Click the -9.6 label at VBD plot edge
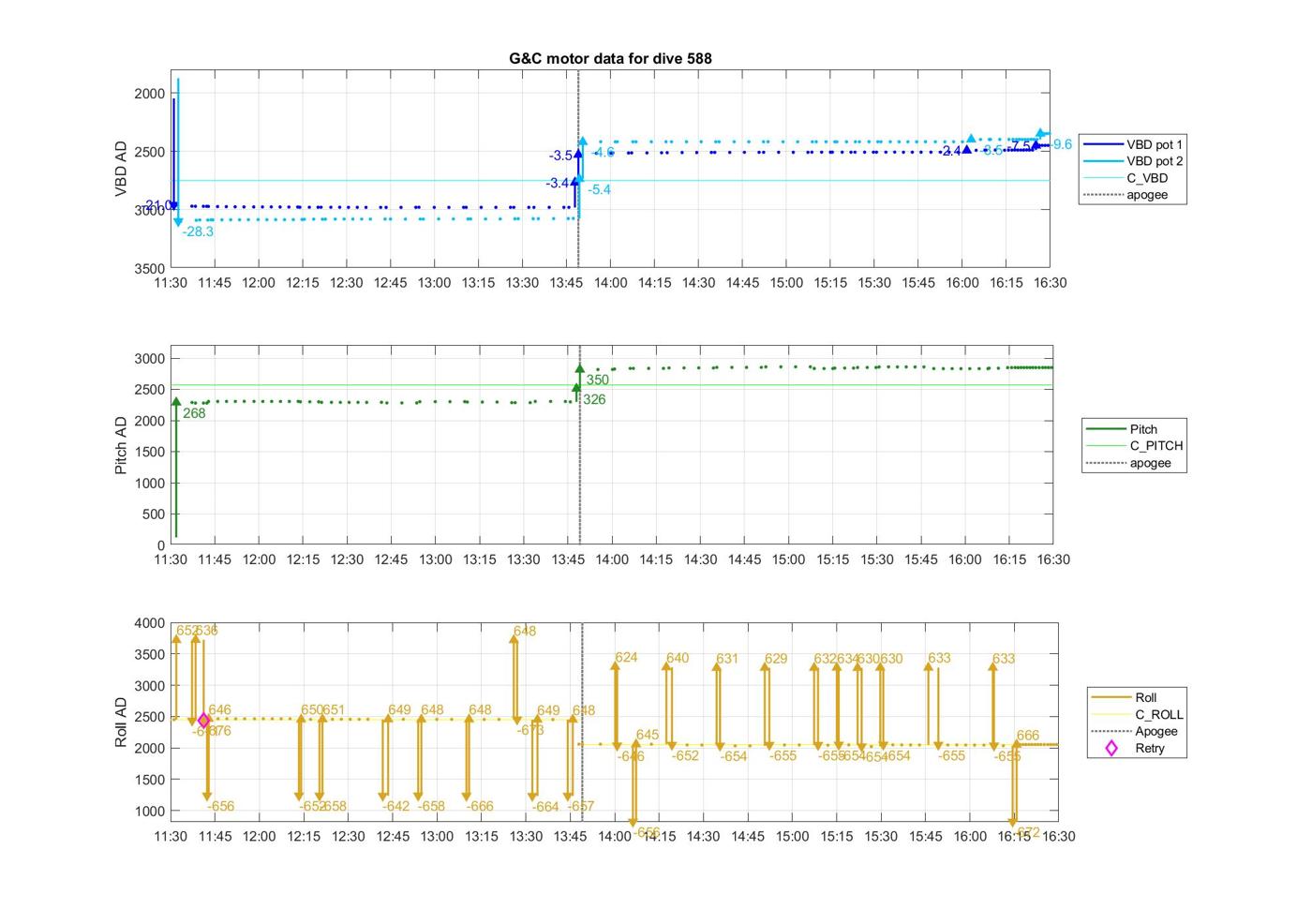 pyautogui.click(x=1060, y=144)
